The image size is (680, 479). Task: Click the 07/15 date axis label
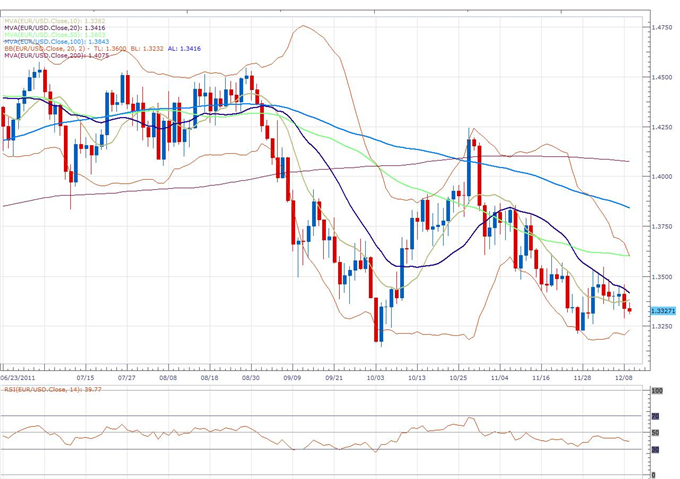click(85, 378)
